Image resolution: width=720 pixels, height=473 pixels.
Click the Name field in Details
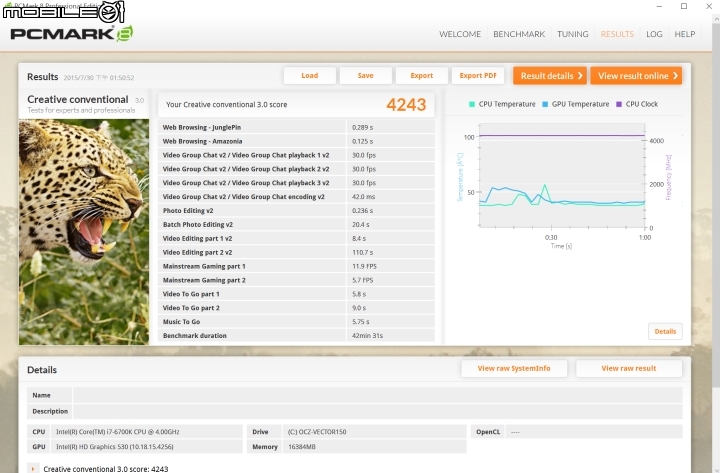click(377, 395)
